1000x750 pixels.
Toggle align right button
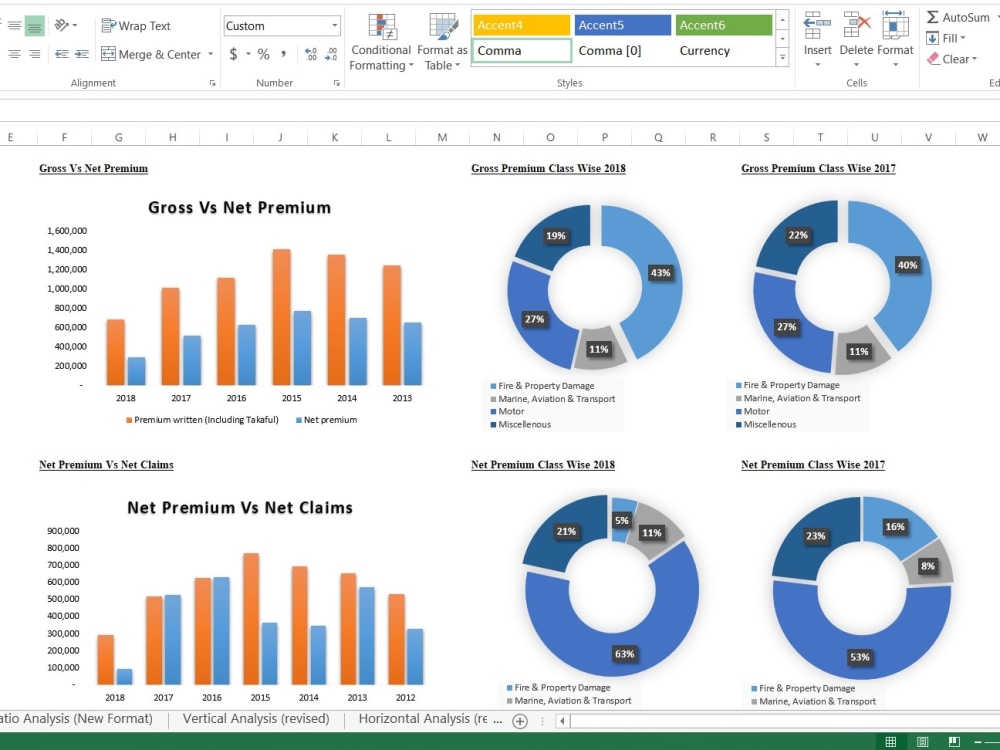pos(34,54)
